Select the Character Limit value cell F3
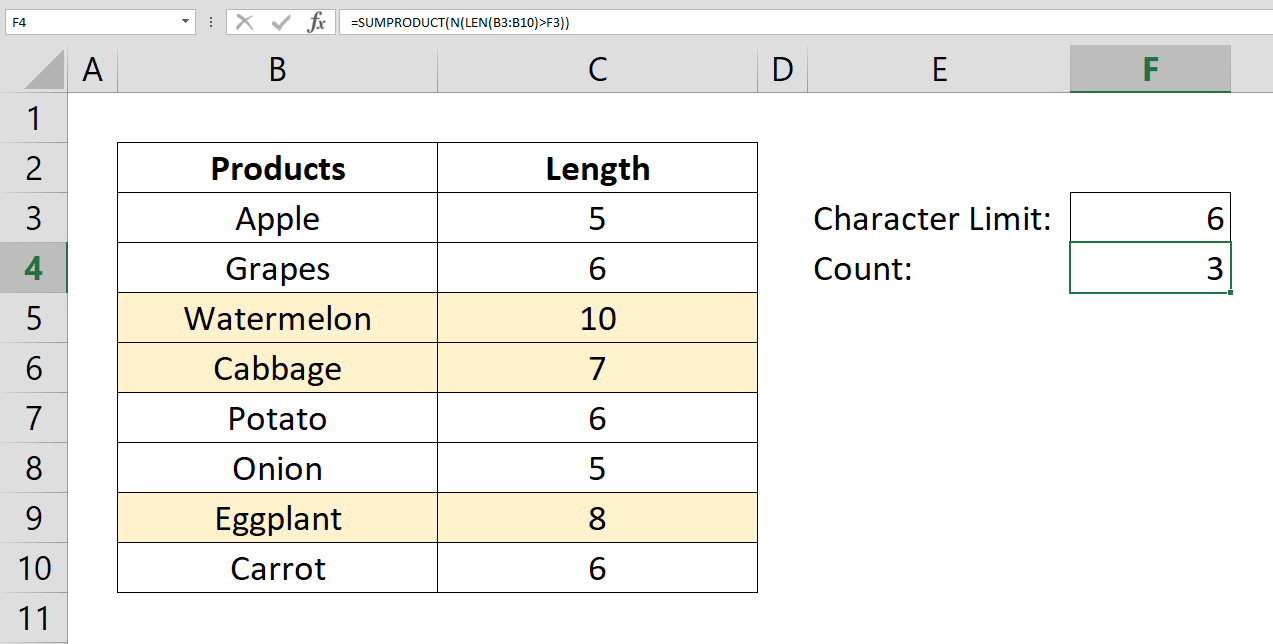 [x=1150, y=218]
